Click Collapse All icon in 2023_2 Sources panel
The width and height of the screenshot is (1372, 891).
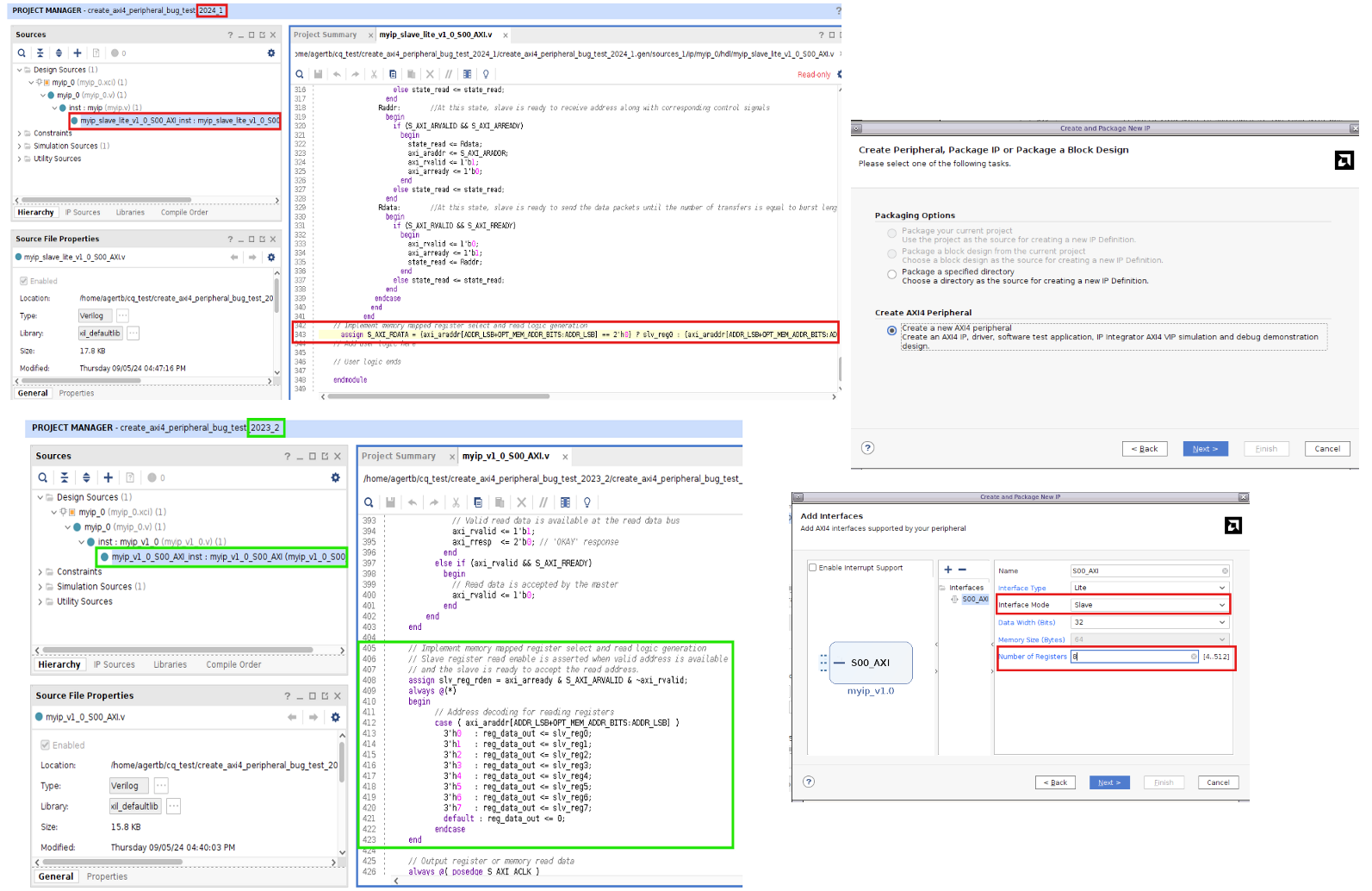pyautogui.click(x=65, y=477)
